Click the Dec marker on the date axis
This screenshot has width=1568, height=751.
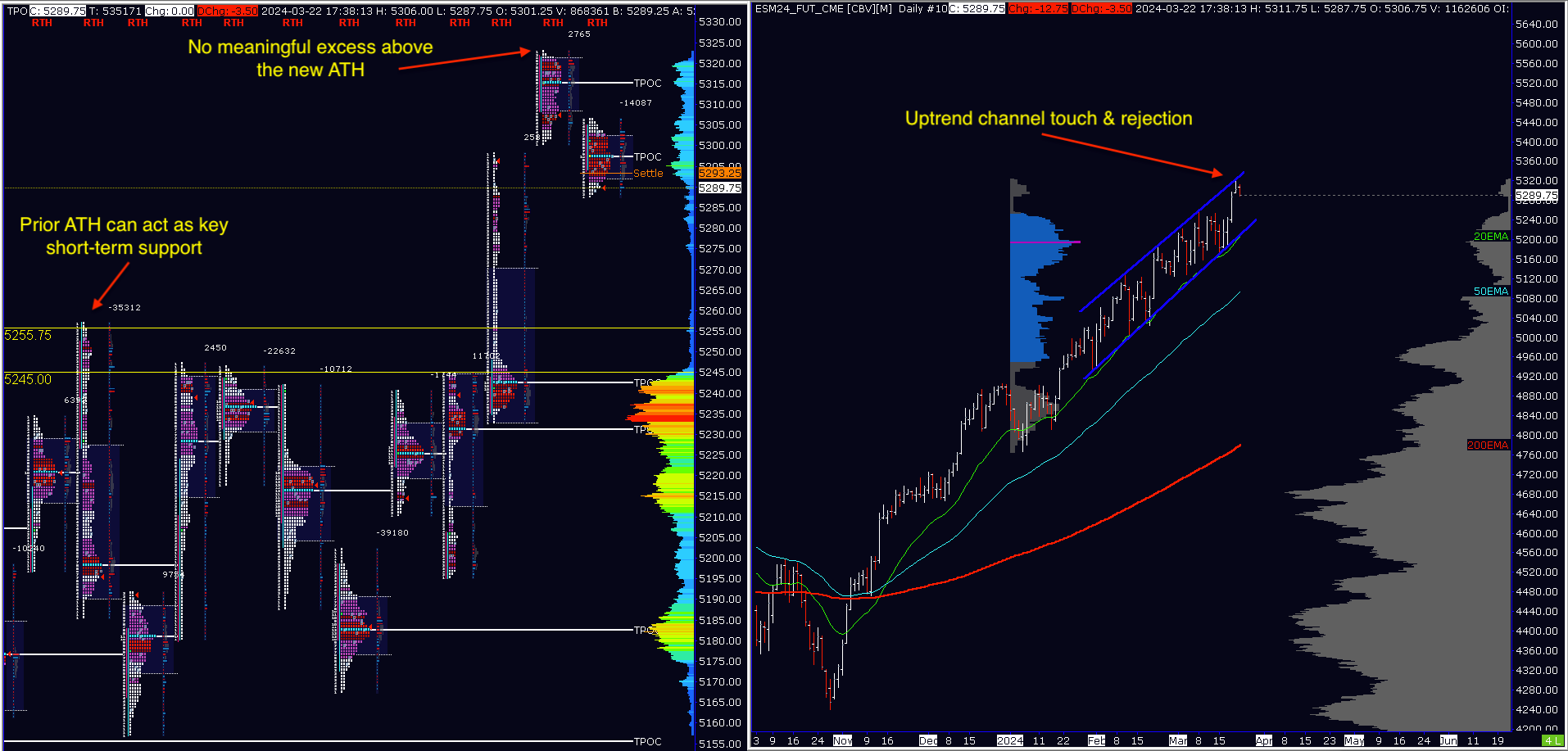928,740
